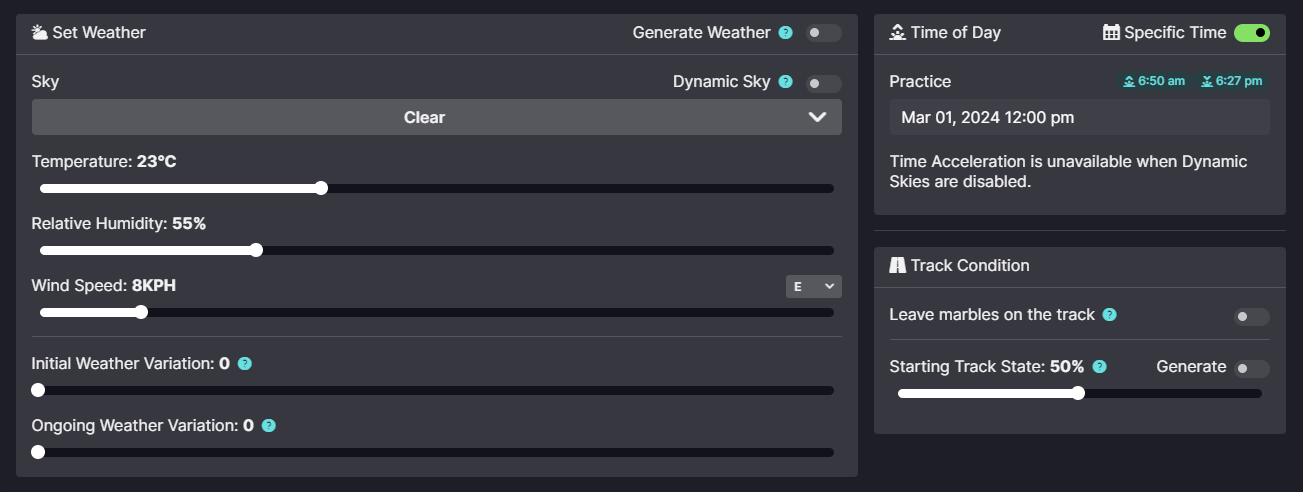
Task: Click the Ongoing Weather Variation help icon
Action: click(268, 426)
